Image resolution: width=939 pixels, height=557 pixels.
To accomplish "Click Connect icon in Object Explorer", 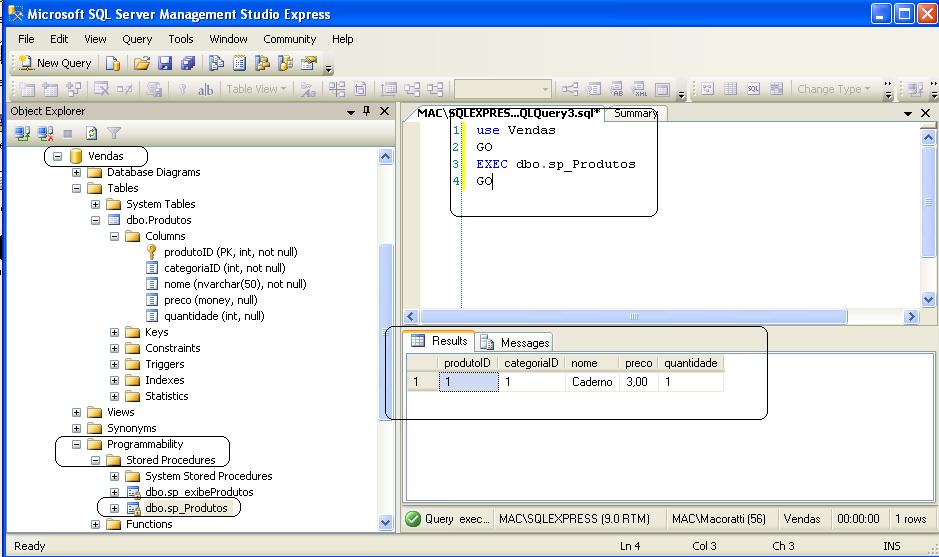I will point(23,133).
